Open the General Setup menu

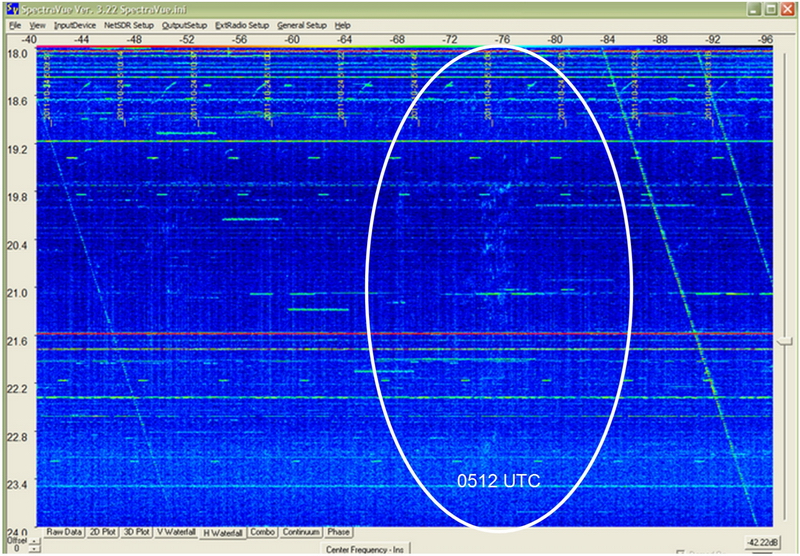coord(302,26)
